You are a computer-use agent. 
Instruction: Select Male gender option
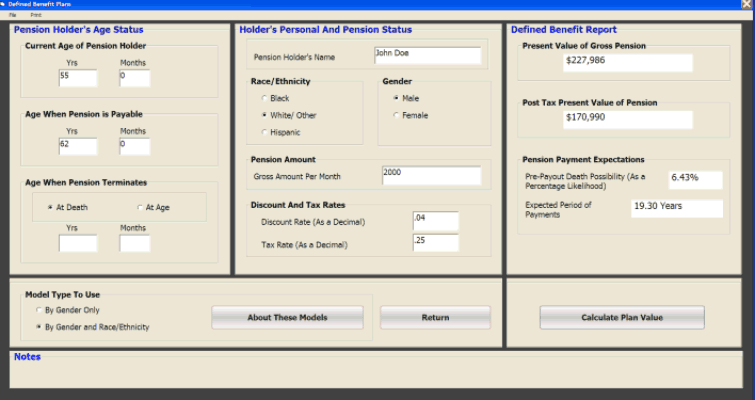(395, 98)
